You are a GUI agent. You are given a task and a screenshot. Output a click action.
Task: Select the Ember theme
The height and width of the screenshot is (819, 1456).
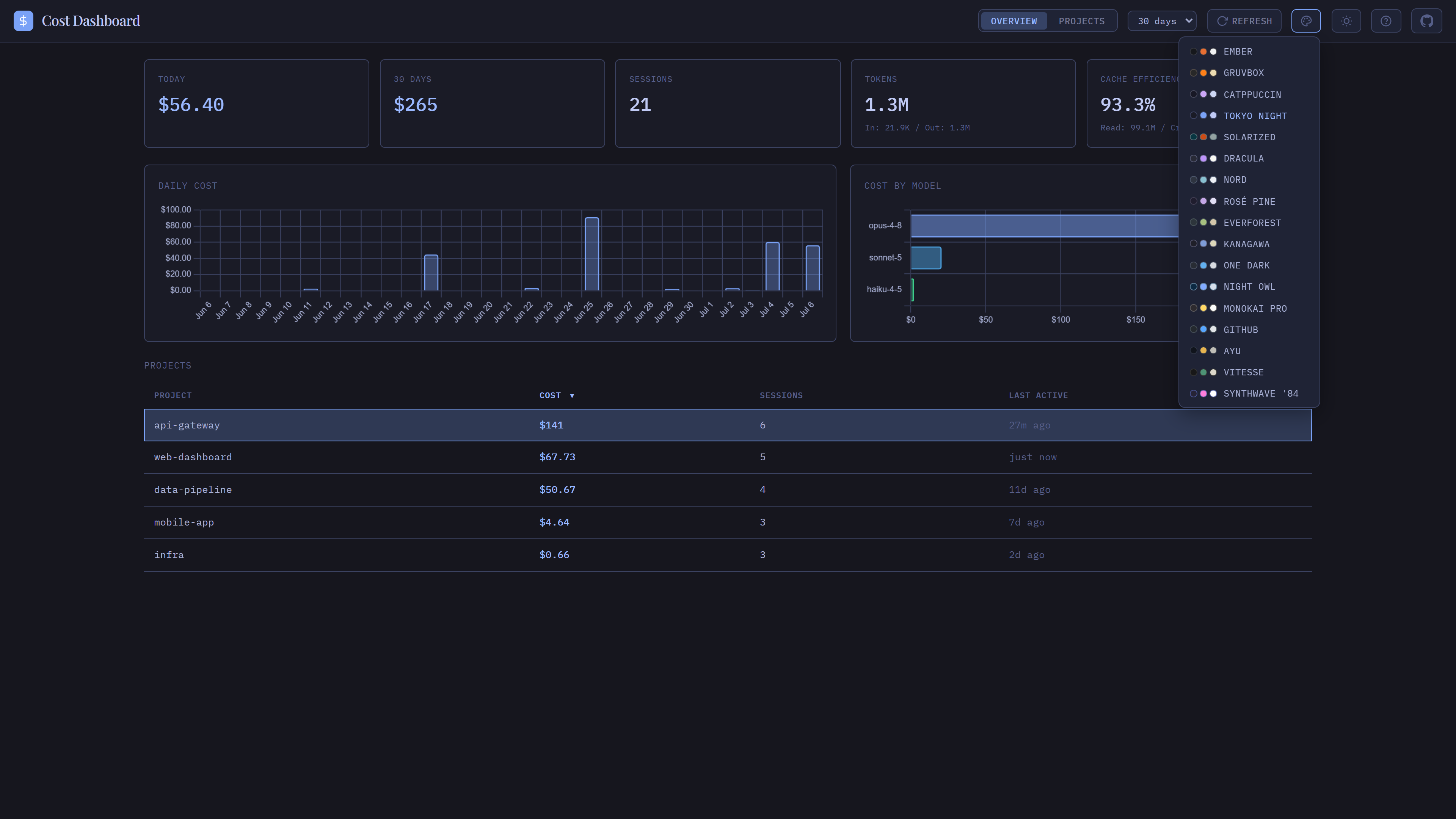tap(1249, 52)
